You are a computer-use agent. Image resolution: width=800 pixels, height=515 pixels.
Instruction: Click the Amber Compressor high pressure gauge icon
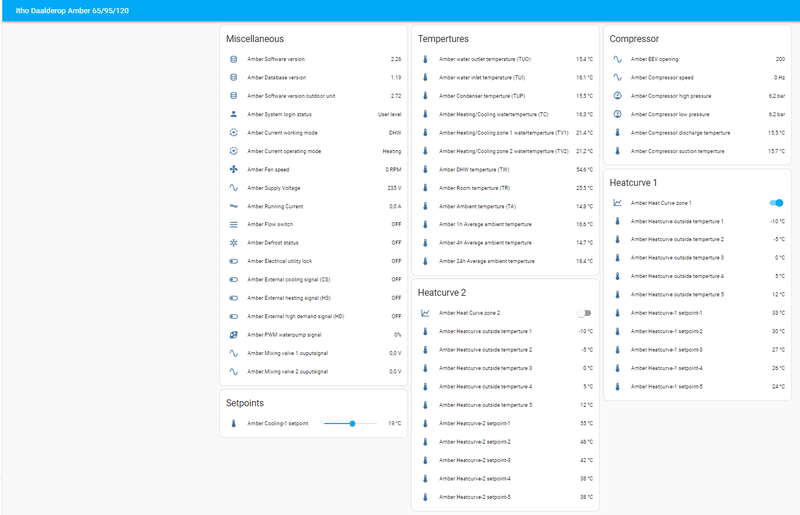(617, 96)
